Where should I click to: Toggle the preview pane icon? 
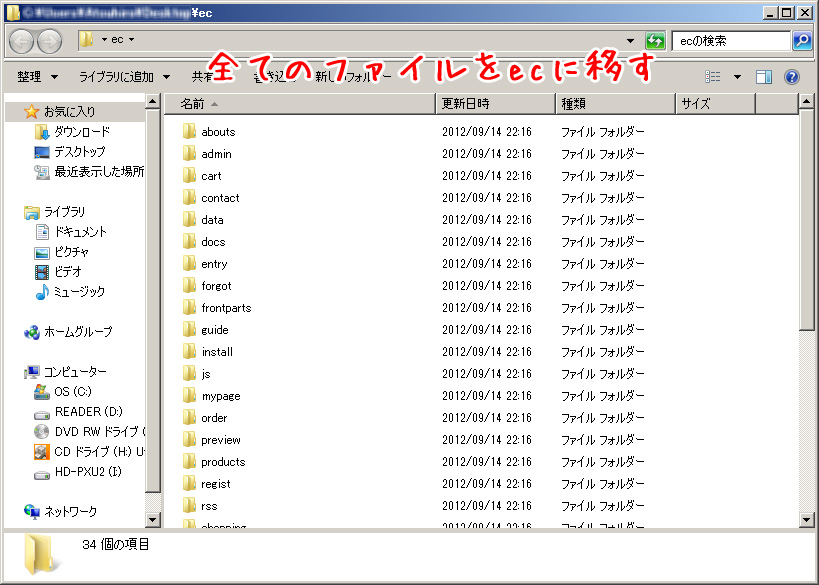[764, 77]
